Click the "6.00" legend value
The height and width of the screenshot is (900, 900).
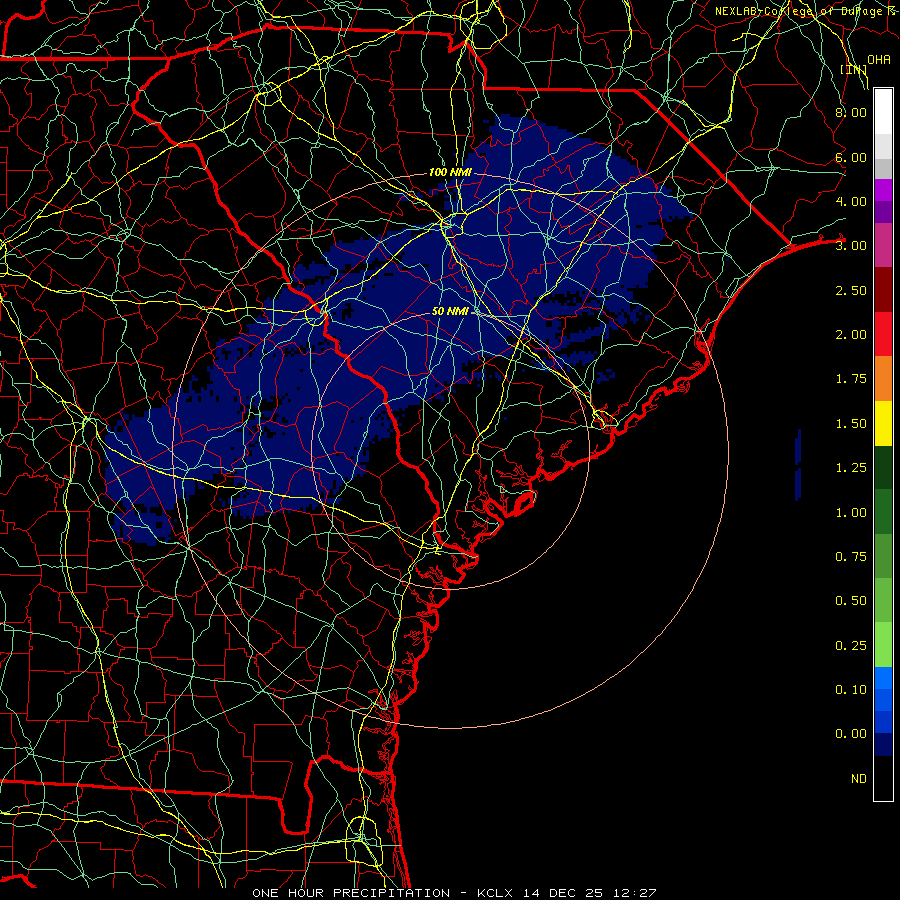(851, 157)
